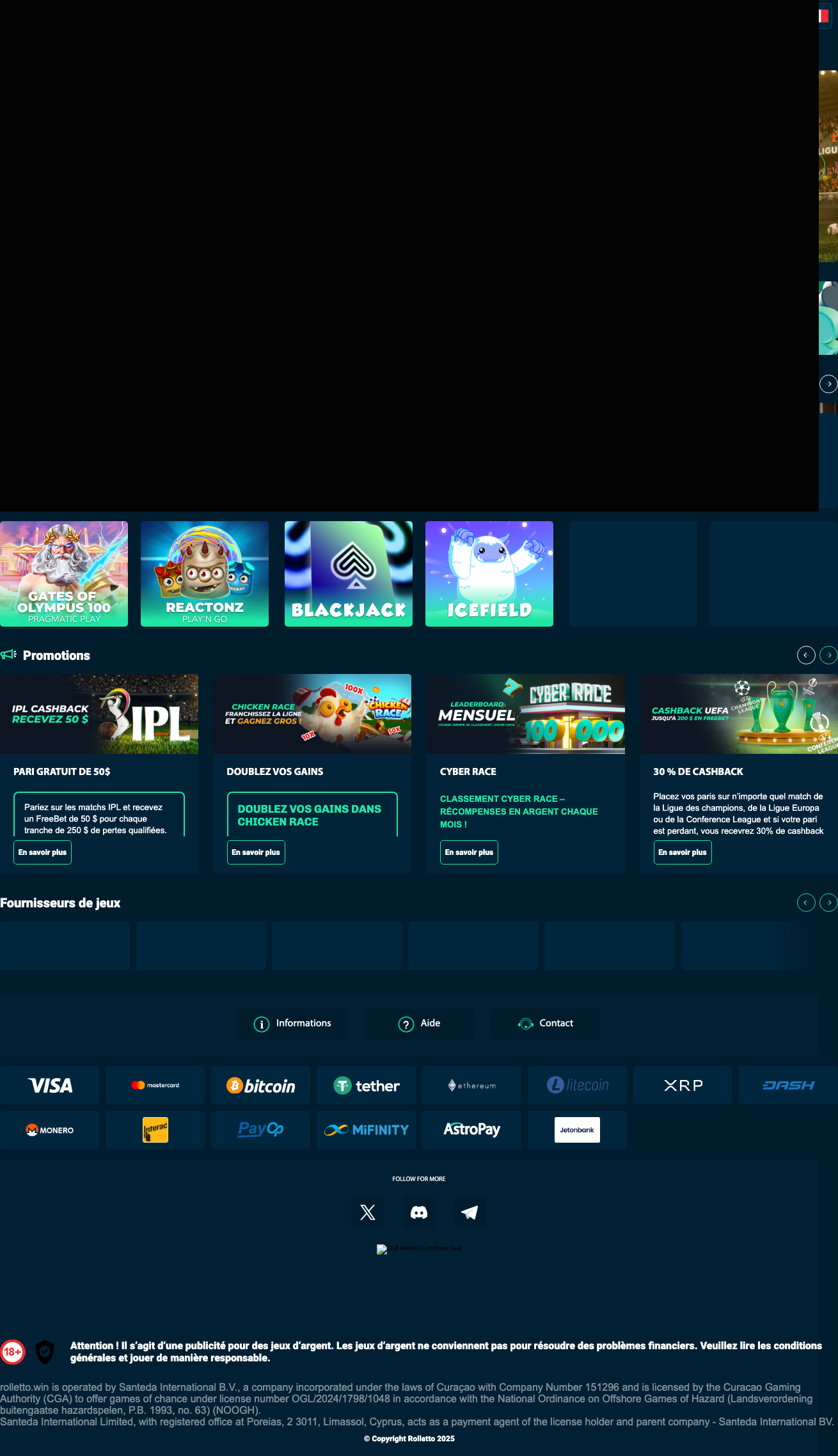Image resolution: width=838 pixels, height=1456 pixels.
Task: Click the 18+ age restriction badge
Action: tap(12, 1352)
